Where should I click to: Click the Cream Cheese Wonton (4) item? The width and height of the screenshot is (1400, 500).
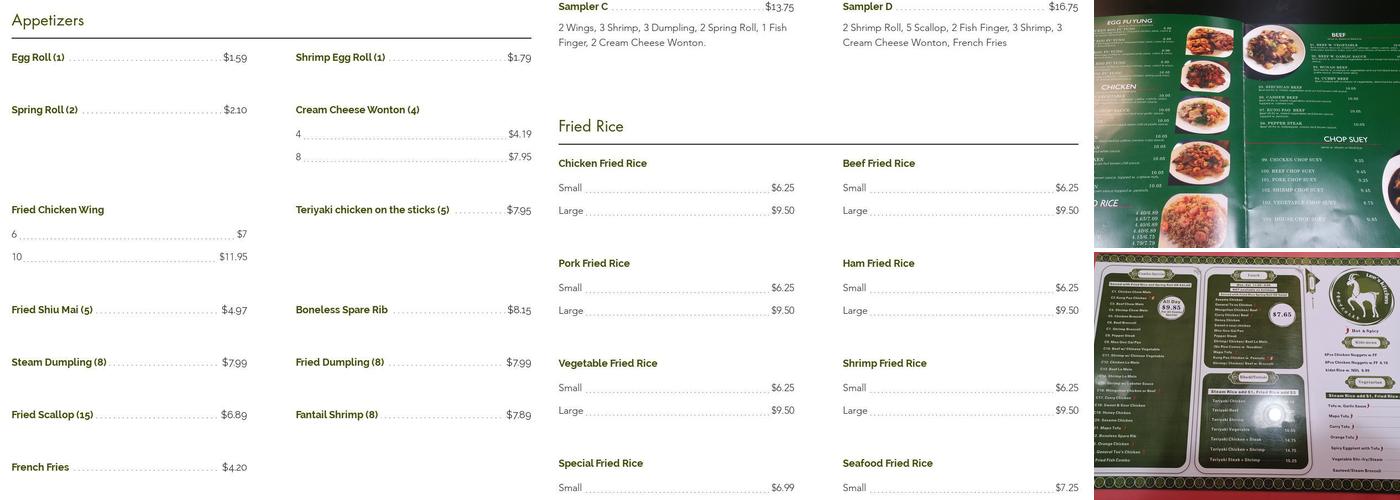(x=357, y=110)
